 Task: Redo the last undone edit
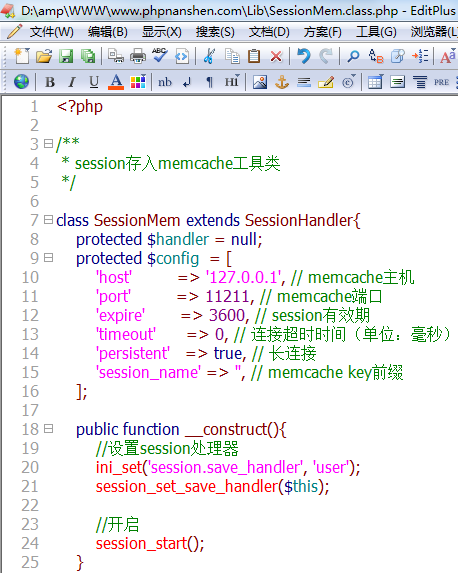tap(325, 56)
